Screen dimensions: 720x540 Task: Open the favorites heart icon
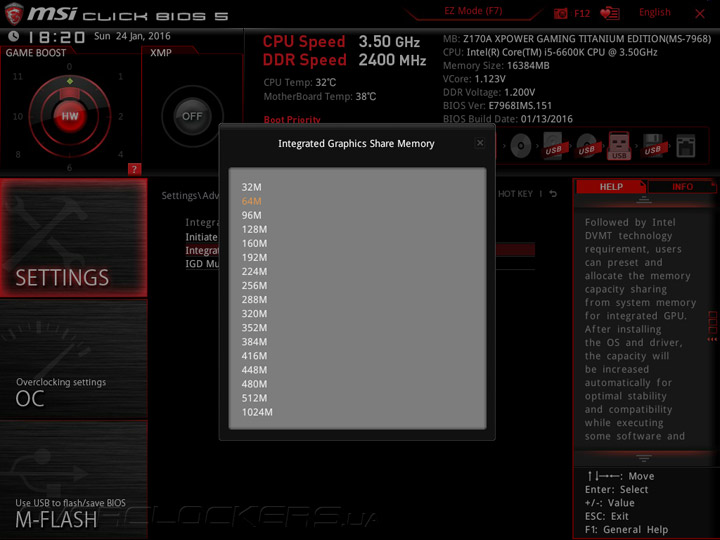(x=610, y=13)
